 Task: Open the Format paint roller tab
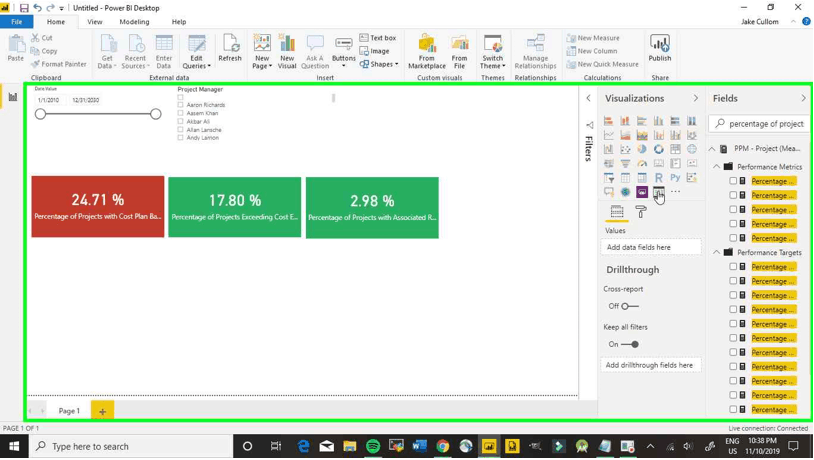(x=641, y=212)
